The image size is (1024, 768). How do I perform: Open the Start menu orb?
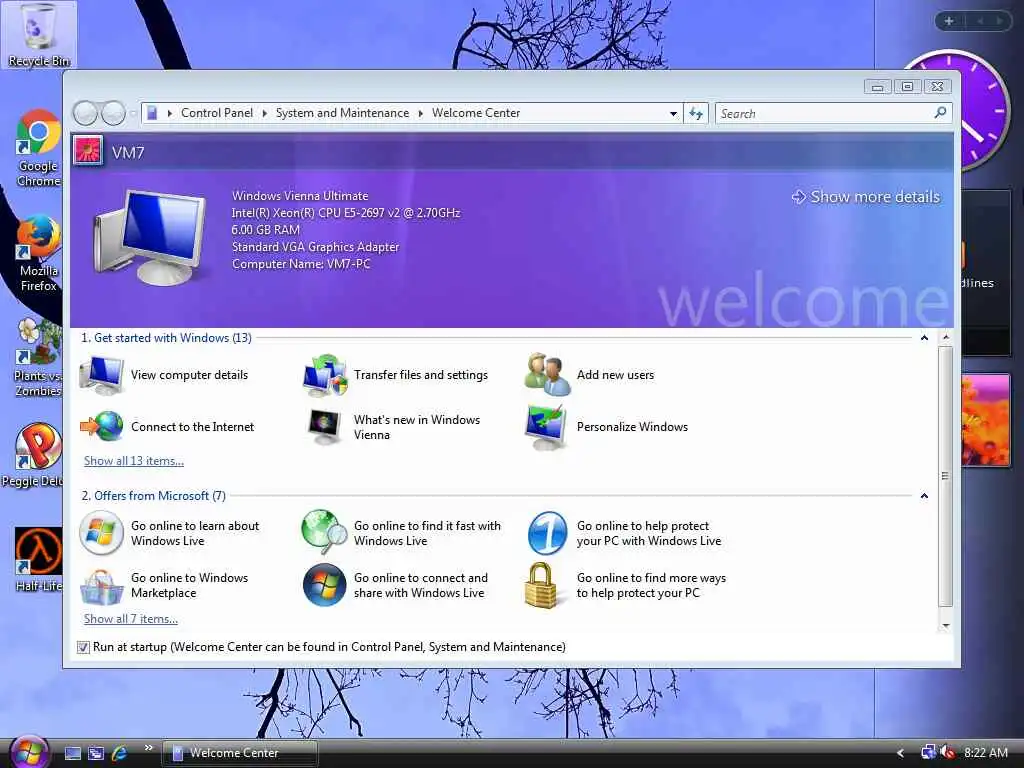pos(29,752)
